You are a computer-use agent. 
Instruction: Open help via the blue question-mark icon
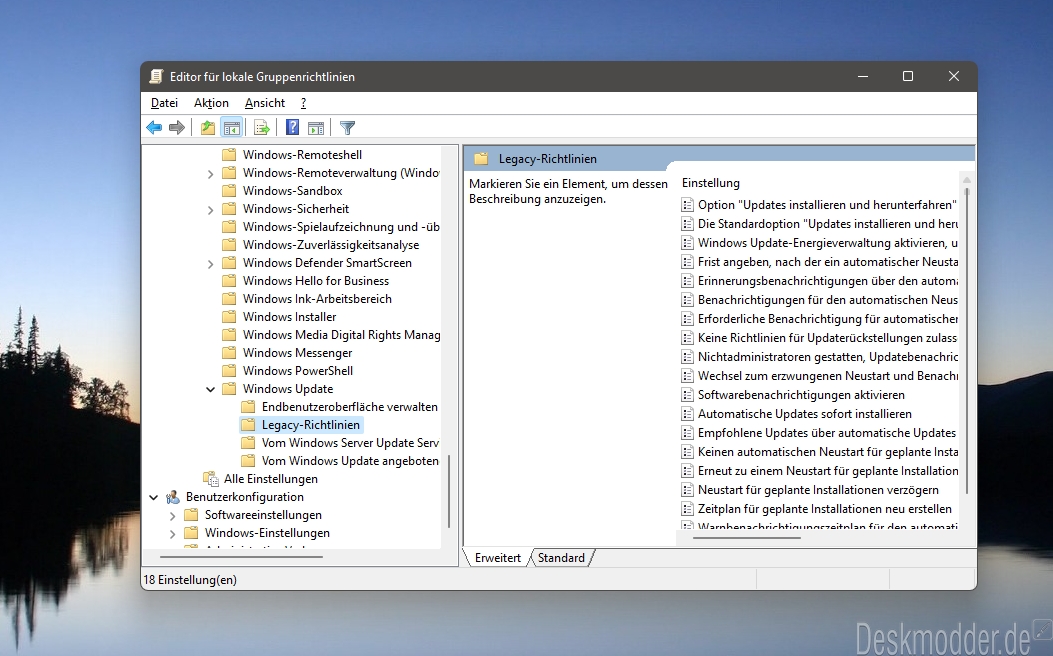point(292,128)
